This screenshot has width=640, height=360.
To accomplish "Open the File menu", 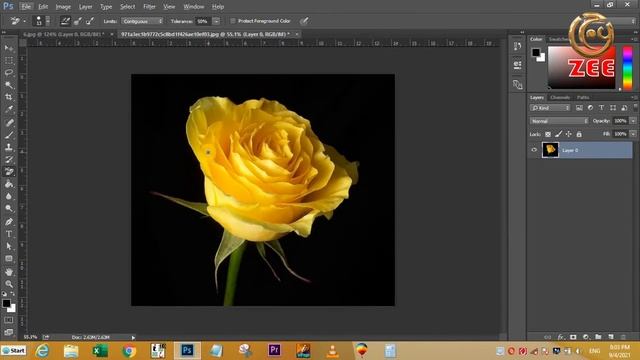I will (x=26, y=7).
